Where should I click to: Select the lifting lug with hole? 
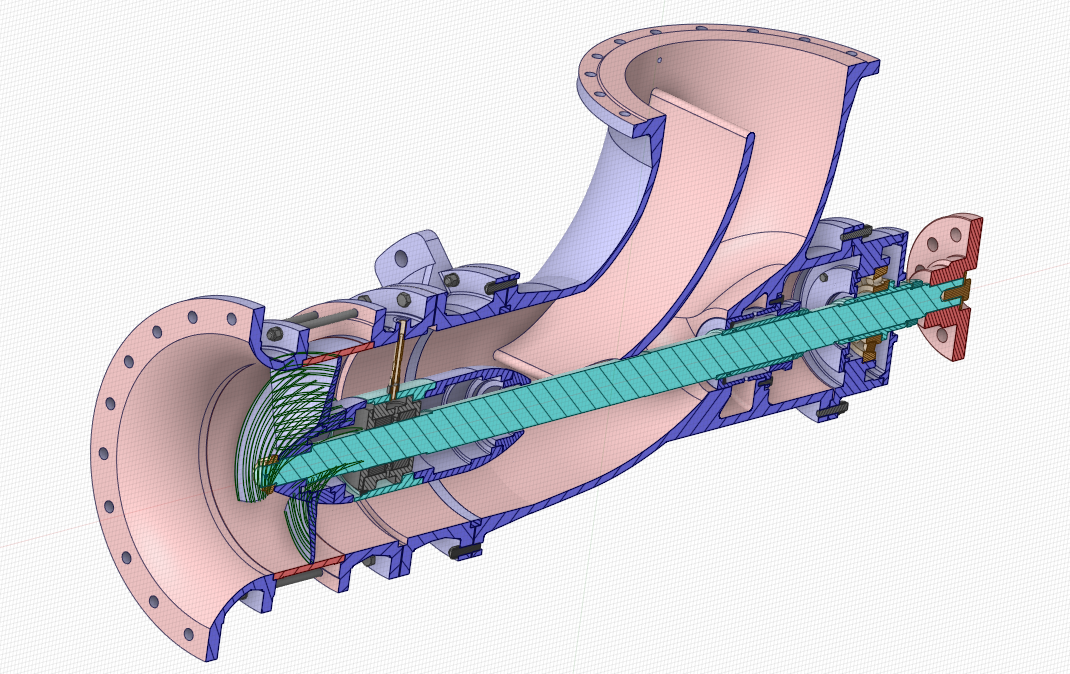tap(407, 257)
